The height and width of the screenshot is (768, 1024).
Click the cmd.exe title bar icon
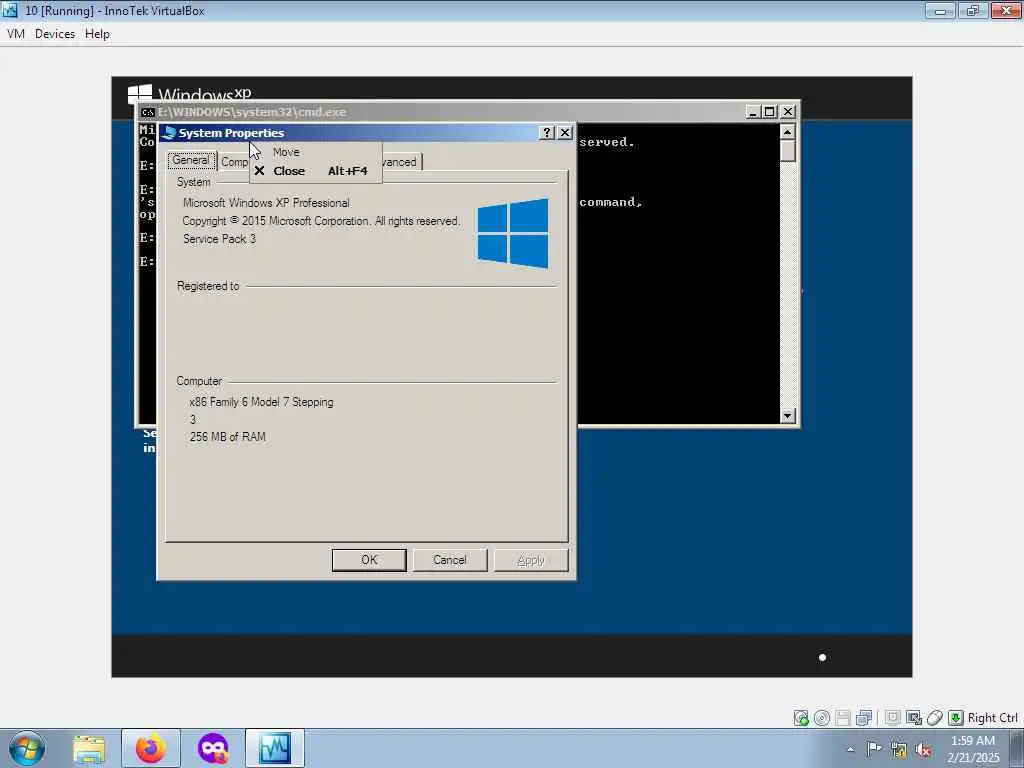point(148,112)
